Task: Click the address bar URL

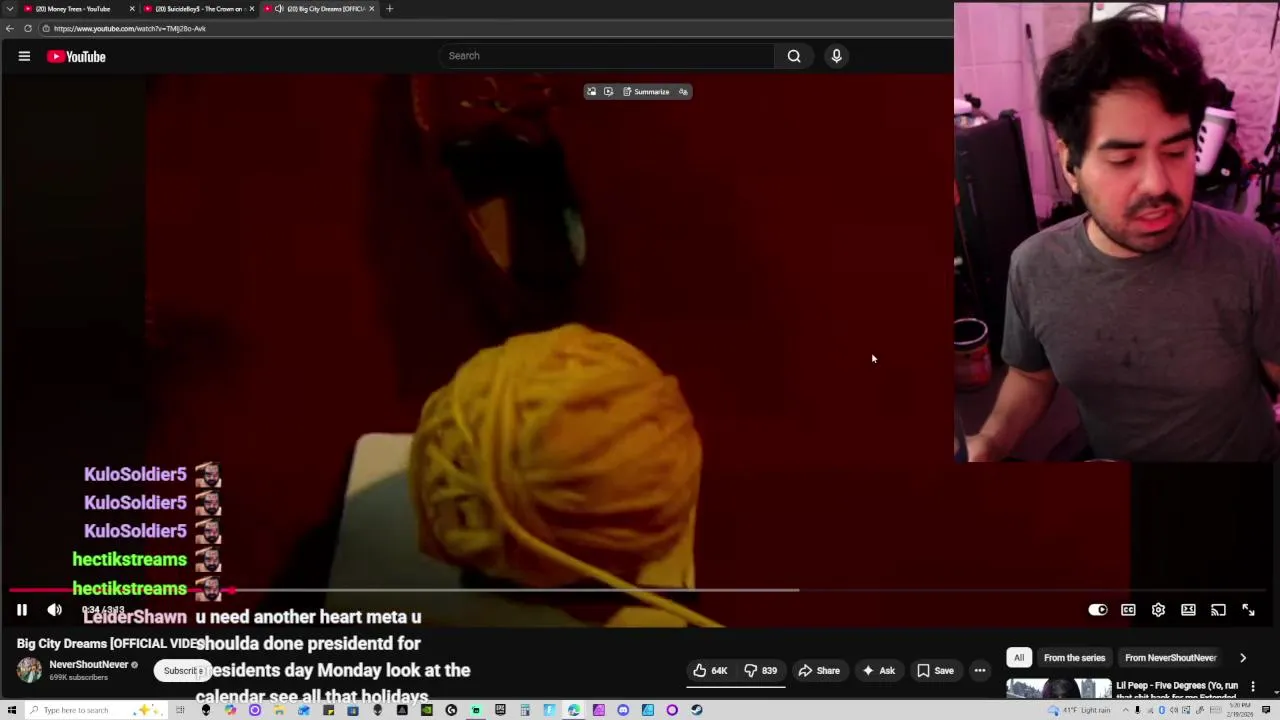Action: pos(130,29)
